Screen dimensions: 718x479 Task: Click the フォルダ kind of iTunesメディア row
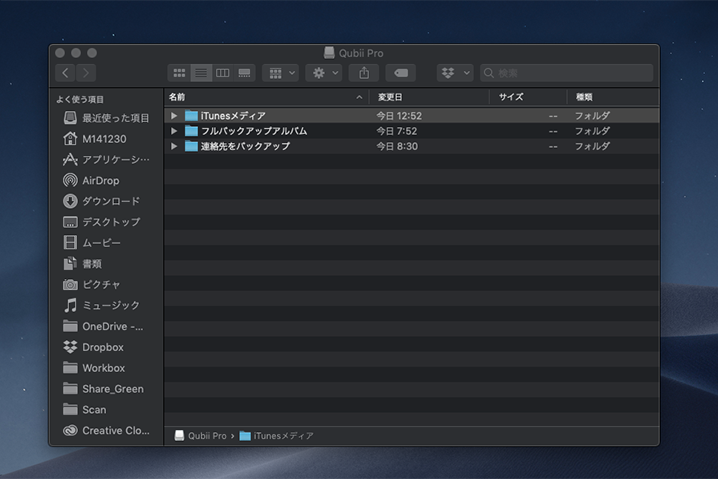coord(592,116)
